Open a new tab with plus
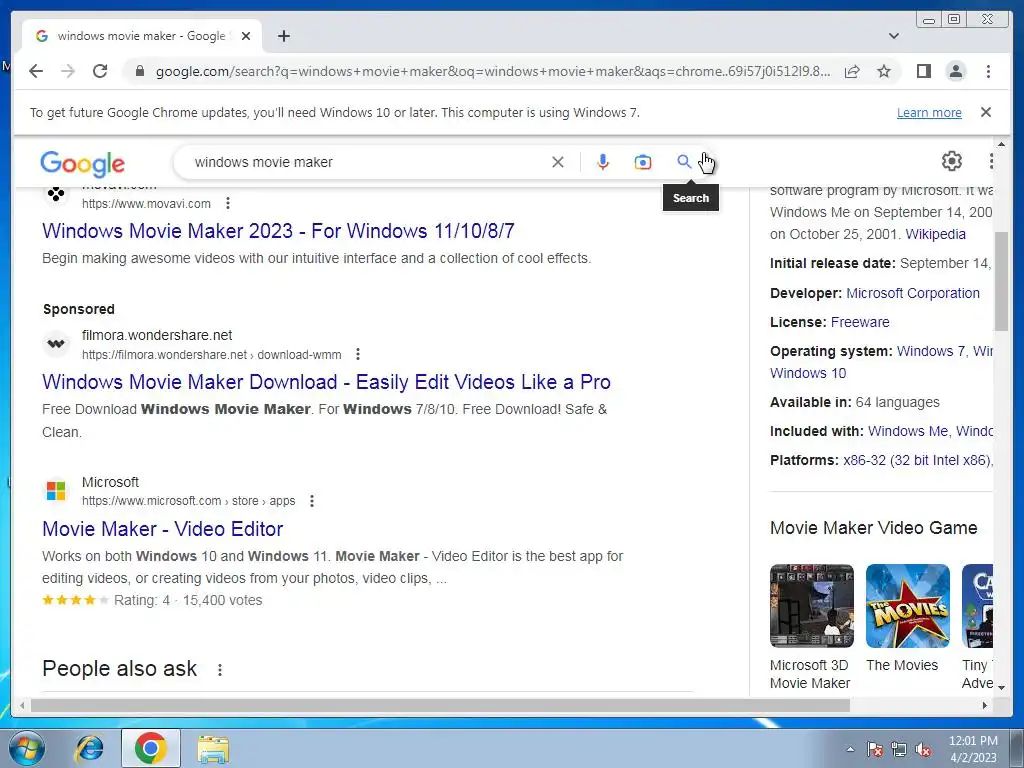Screen dimensions: 1024x768 pos(283,36)
